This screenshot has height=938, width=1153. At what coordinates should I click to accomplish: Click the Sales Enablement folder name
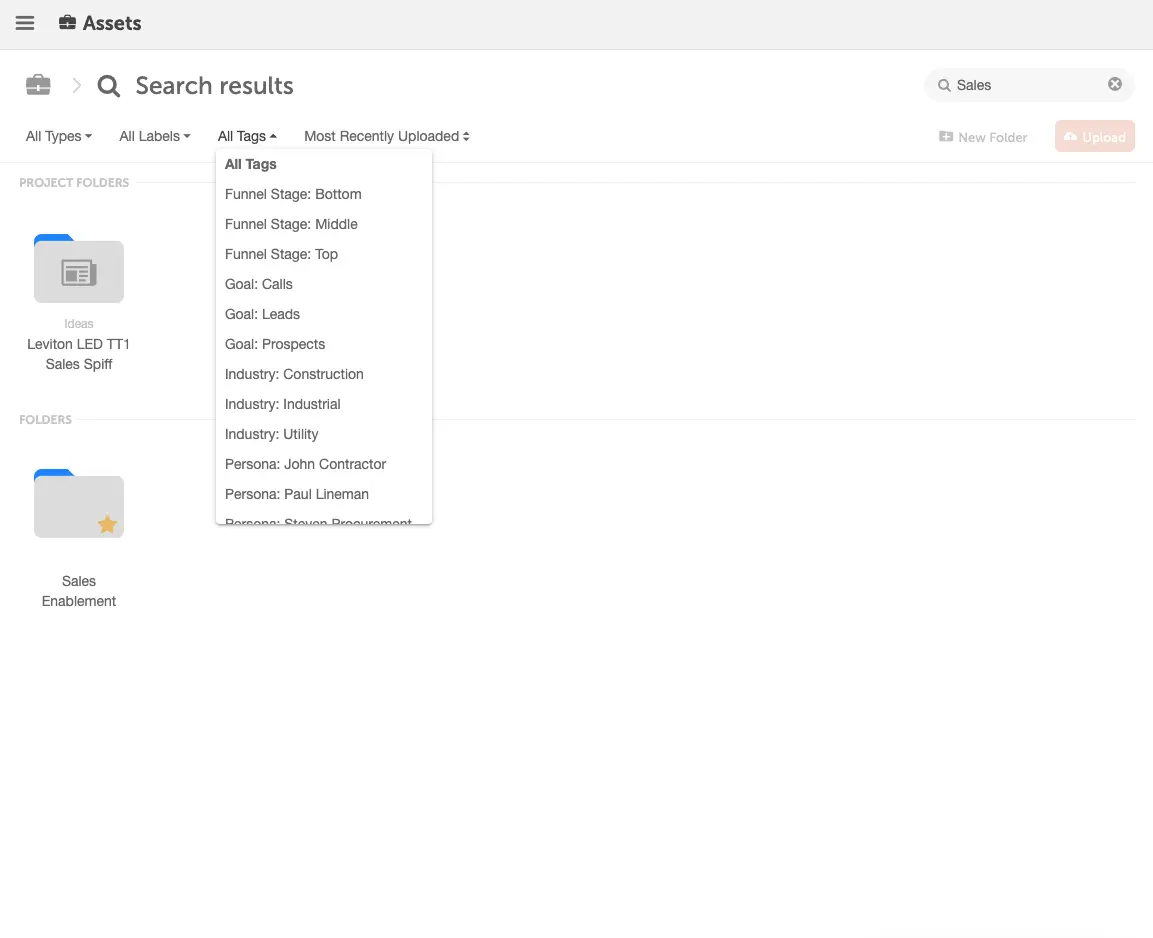click(x=79, y=591)
